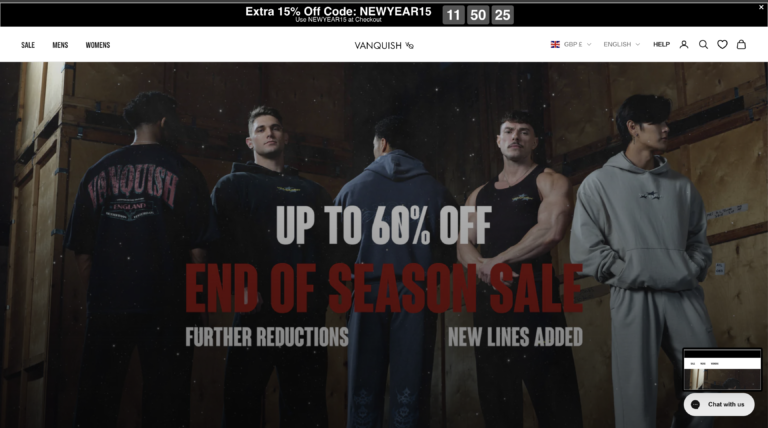Click the Further Reductions banner text
The height and width of the screenshot is (428, 768).
pos(267,337)
